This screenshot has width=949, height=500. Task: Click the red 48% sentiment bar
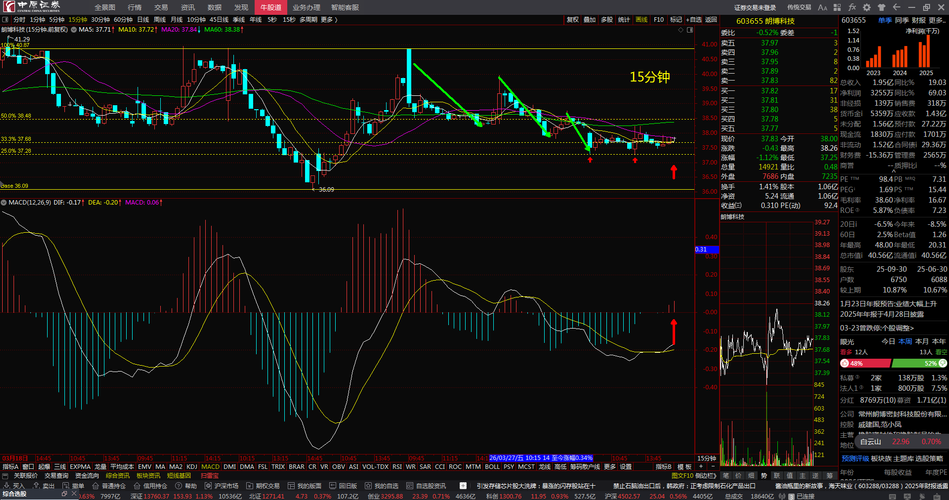click(x=865, y=363)
